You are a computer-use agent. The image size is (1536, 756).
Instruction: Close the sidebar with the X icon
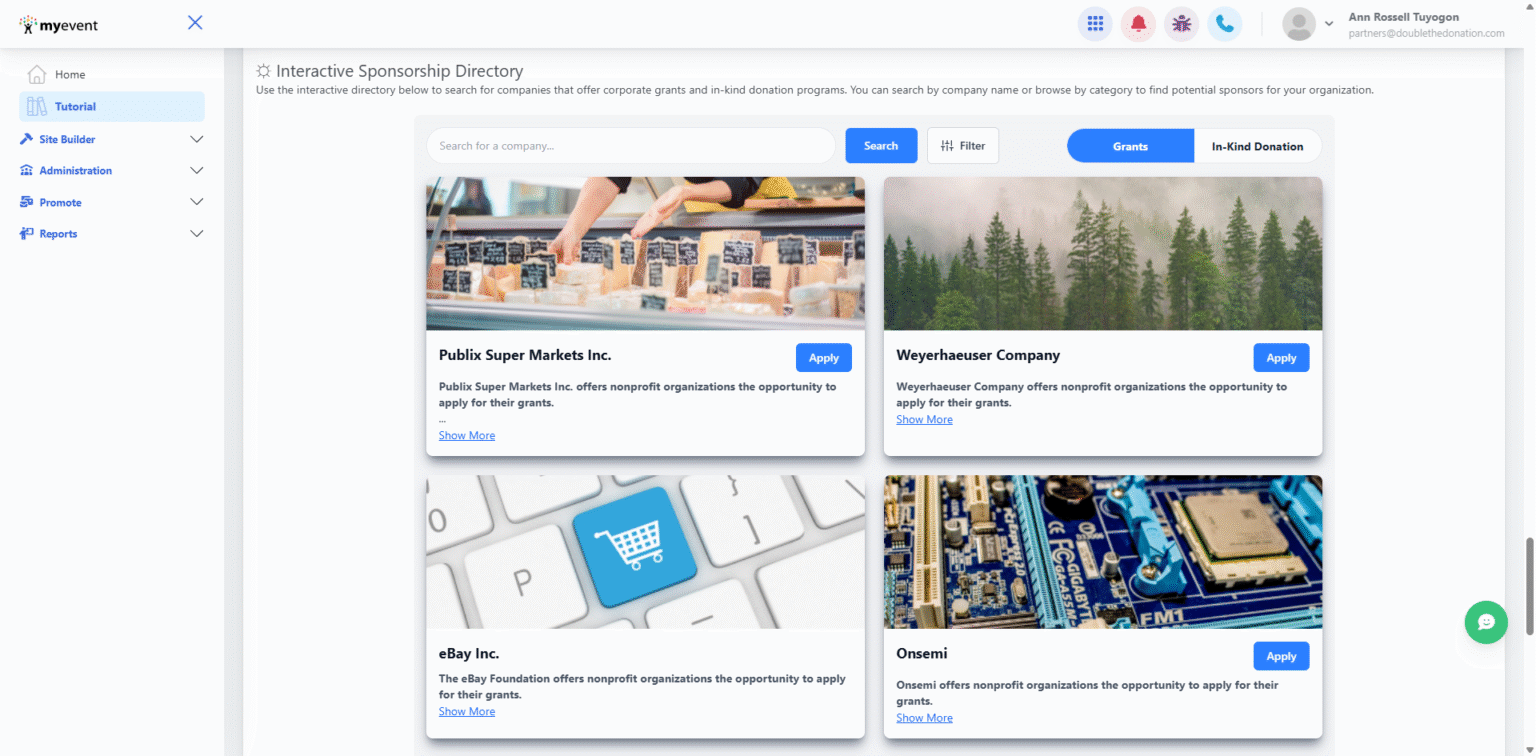pyautogui.click(x=194, y=21)
